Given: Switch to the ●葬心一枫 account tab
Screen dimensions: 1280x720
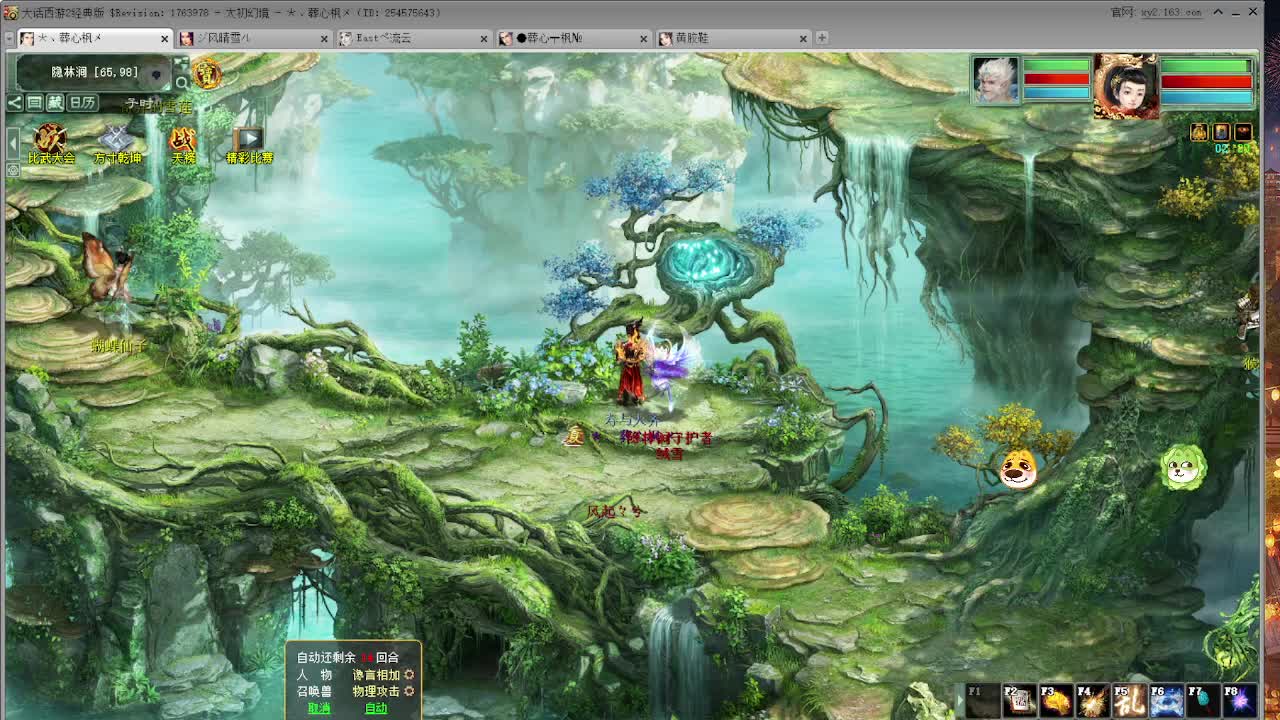Looking at the screenshot, I should [x=575, y=38].
